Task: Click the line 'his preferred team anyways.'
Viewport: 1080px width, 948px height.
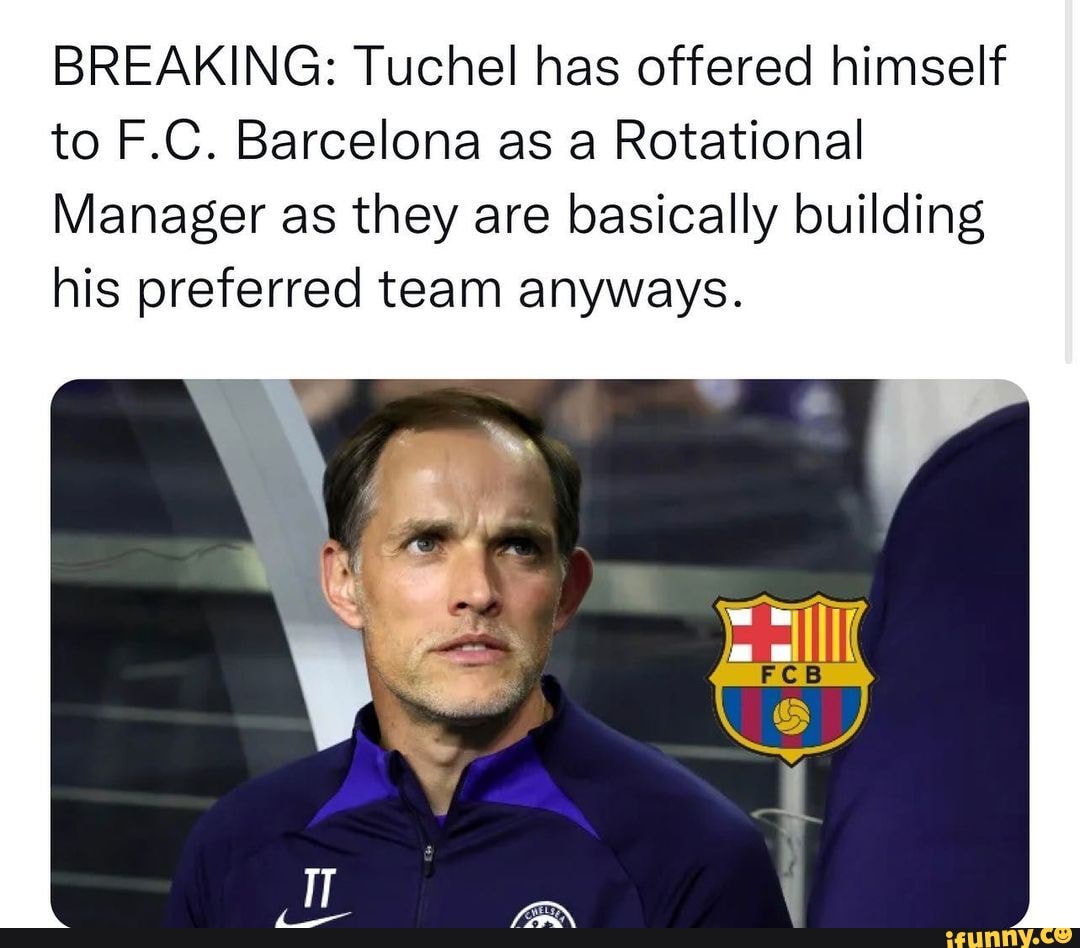Action: tap(398, 289)
